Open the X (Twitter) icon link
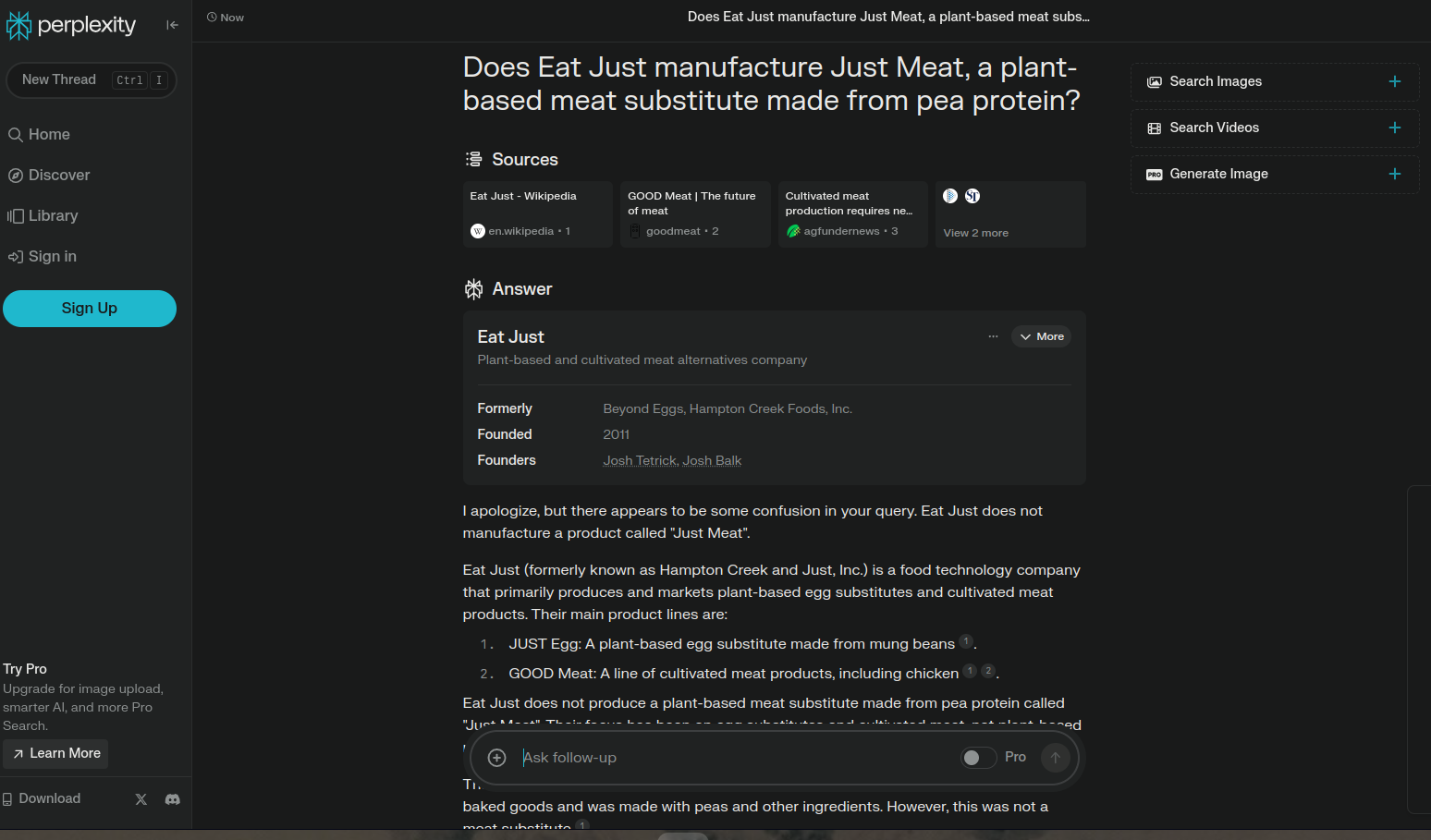The image size is (1431, 840). 141,799
